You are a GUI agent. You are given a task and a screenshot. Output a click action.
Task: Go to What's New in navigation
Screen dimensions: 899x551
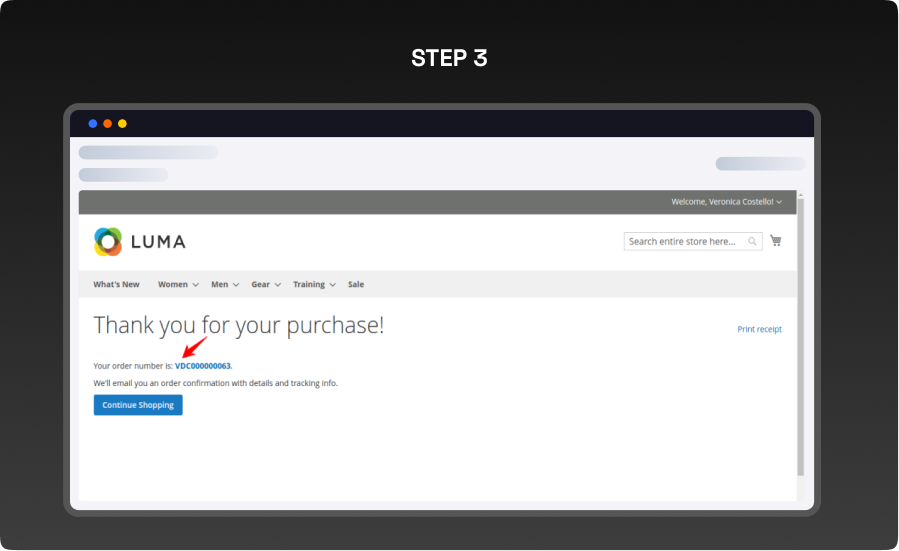point(117,285)
